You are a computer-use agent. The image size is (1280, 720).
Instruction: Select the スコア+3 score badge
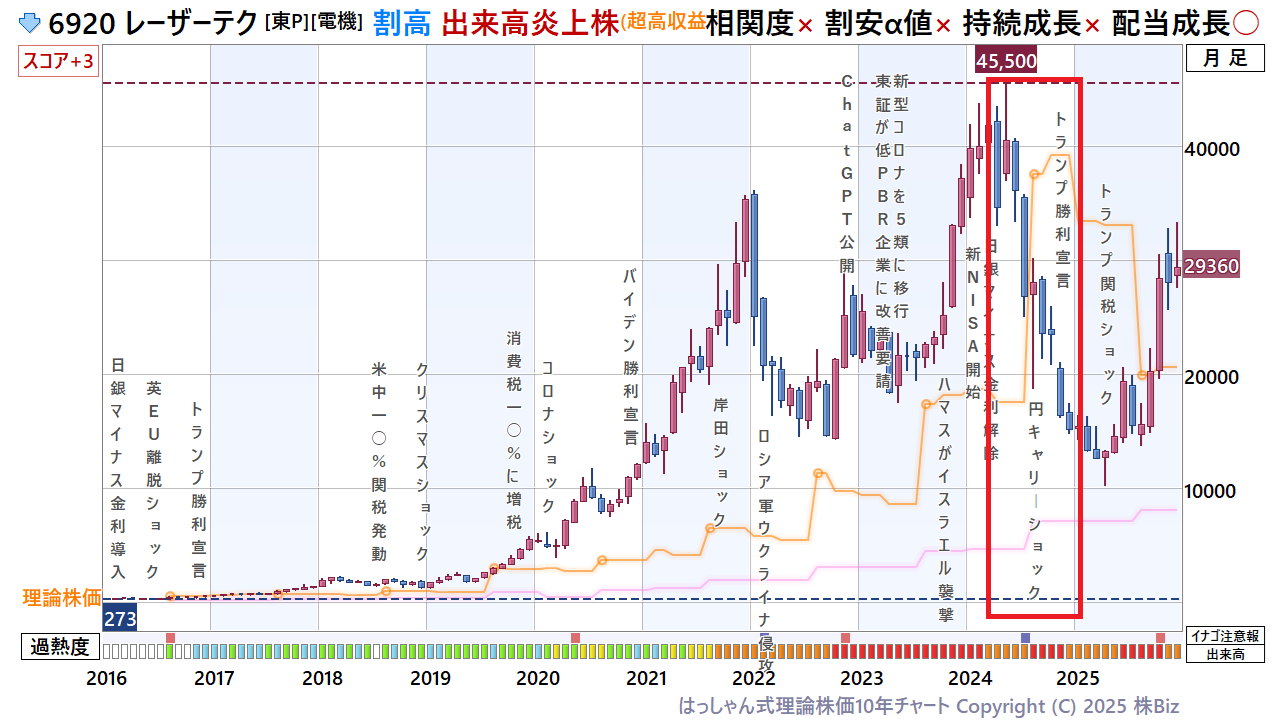click(x=58, y=62)
